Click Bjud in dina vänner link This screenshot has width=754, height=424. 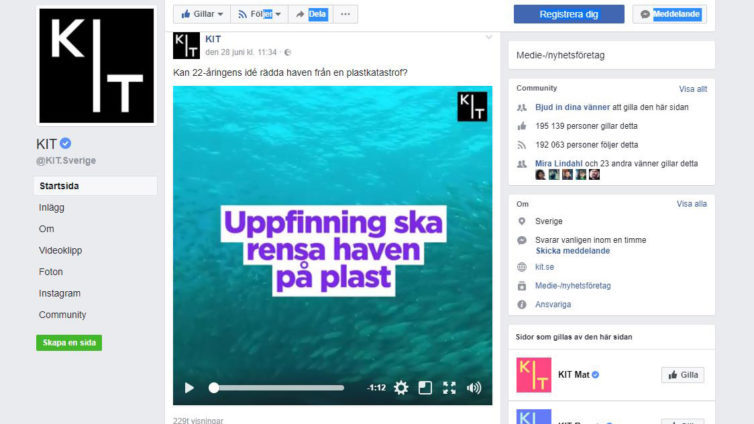pyautogui.click(x=572, y=107)
